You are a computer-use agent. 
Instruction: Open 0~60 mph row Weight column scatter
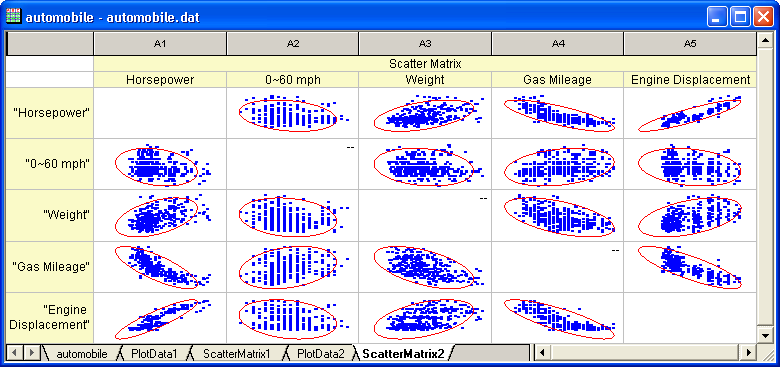(425, 164)
